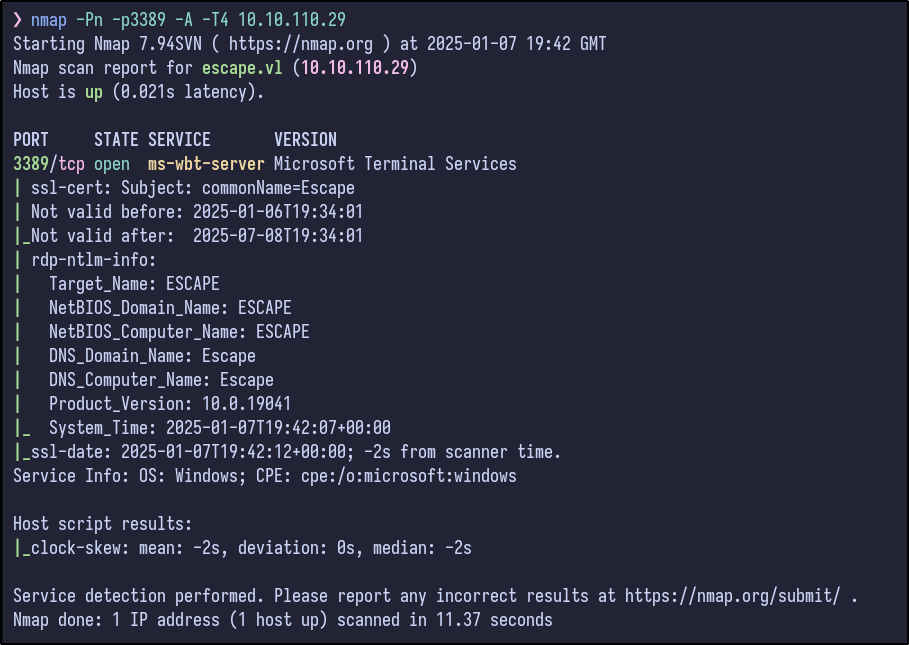Click the SERVICE column header

pos(179,140)
